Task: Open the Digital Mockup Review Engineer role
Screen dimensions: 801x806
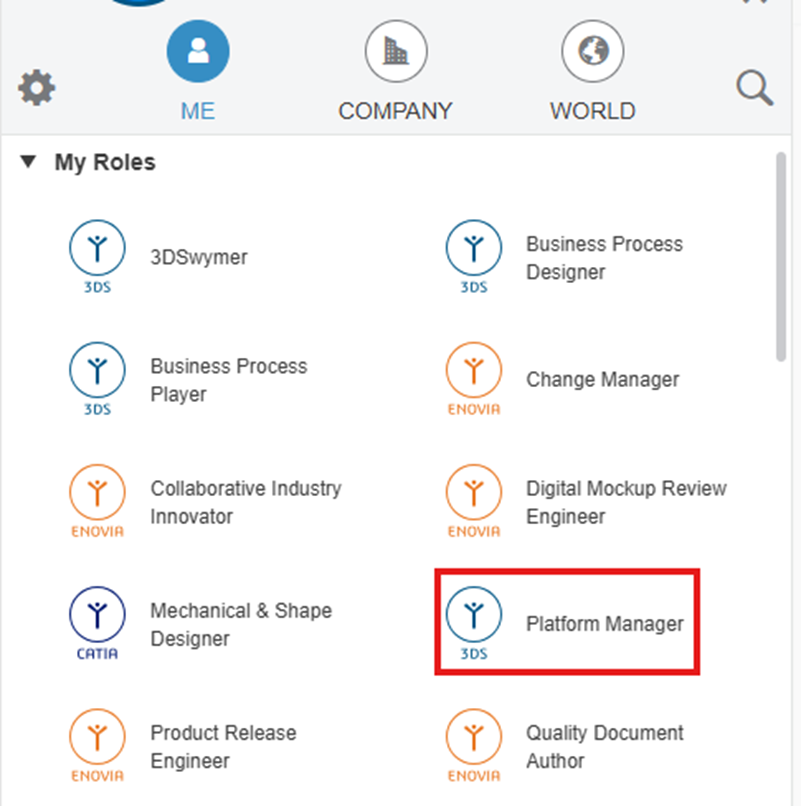Action: point(626,502)
